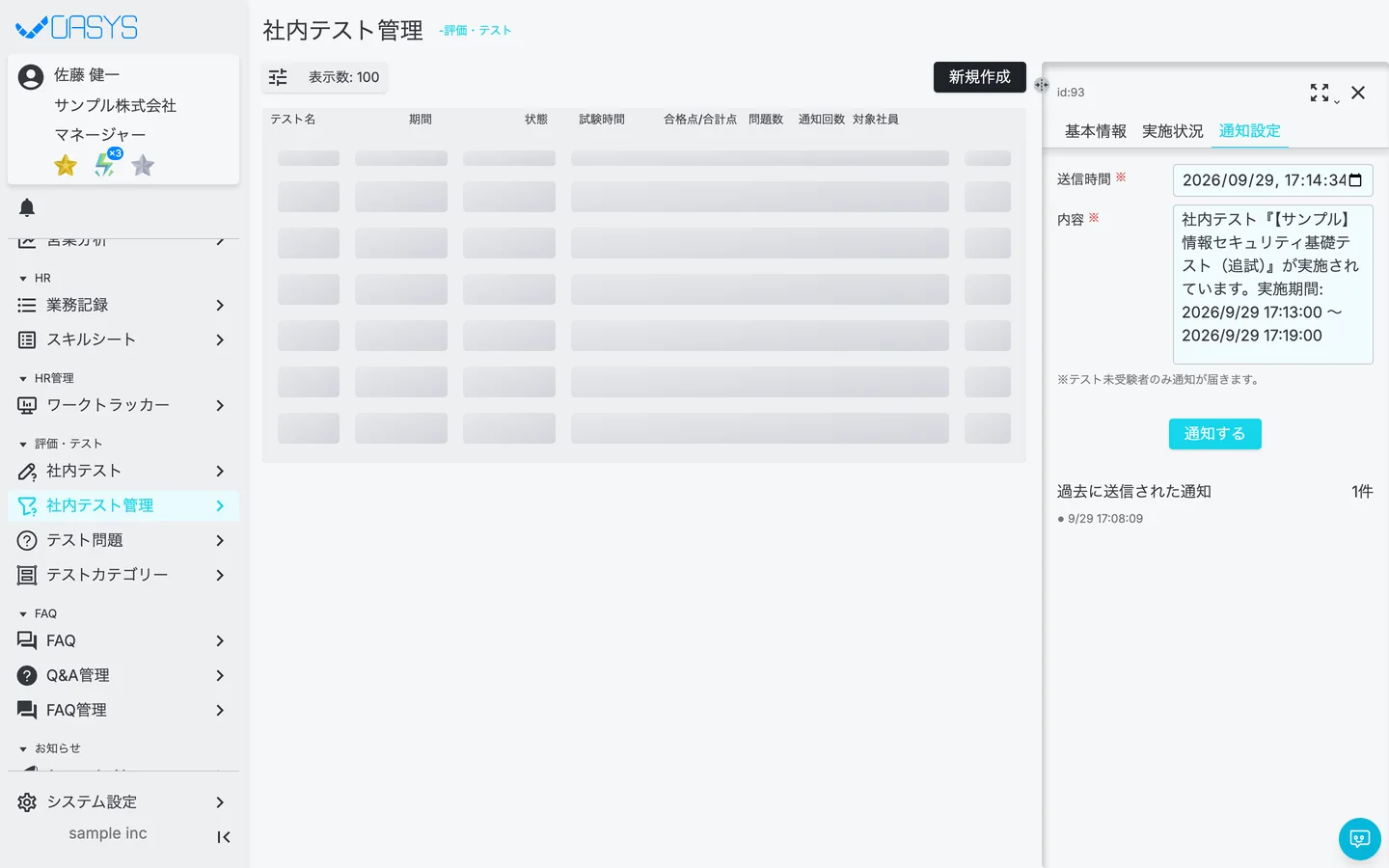Viewport: 1389px width, 868px height.
Task: Click the gray star badge
Action: (143, 166)
